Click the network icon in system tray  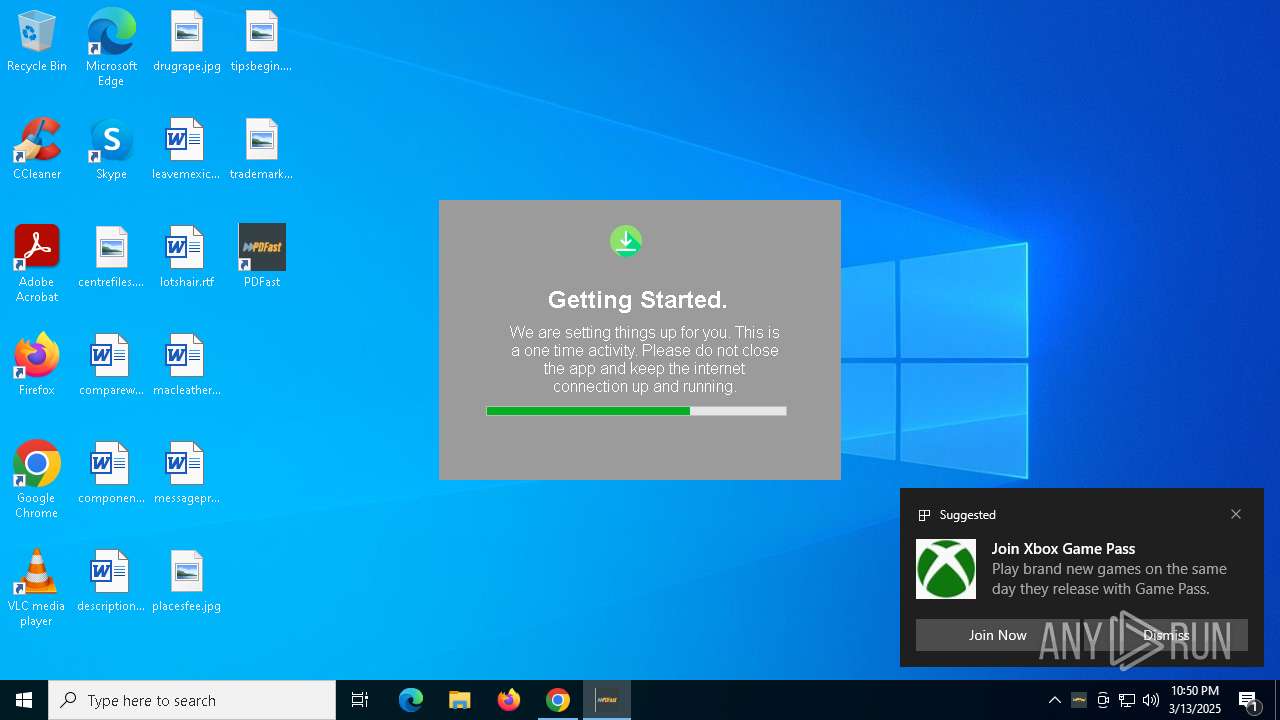click(1127, 700)
